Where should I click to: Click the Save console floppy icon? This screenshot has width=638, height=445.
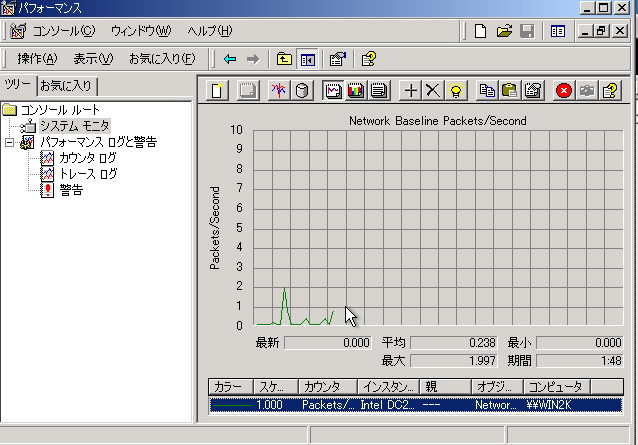point(527,31)
